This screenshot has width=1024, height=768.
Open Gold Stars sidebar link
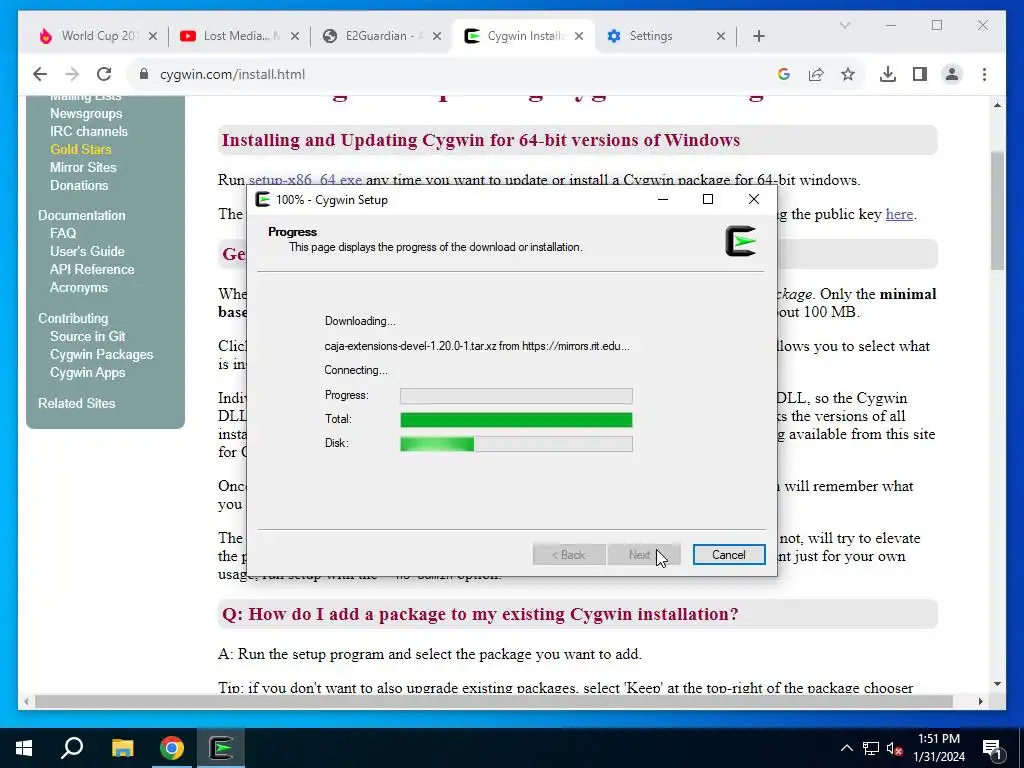tap(80, 150)
